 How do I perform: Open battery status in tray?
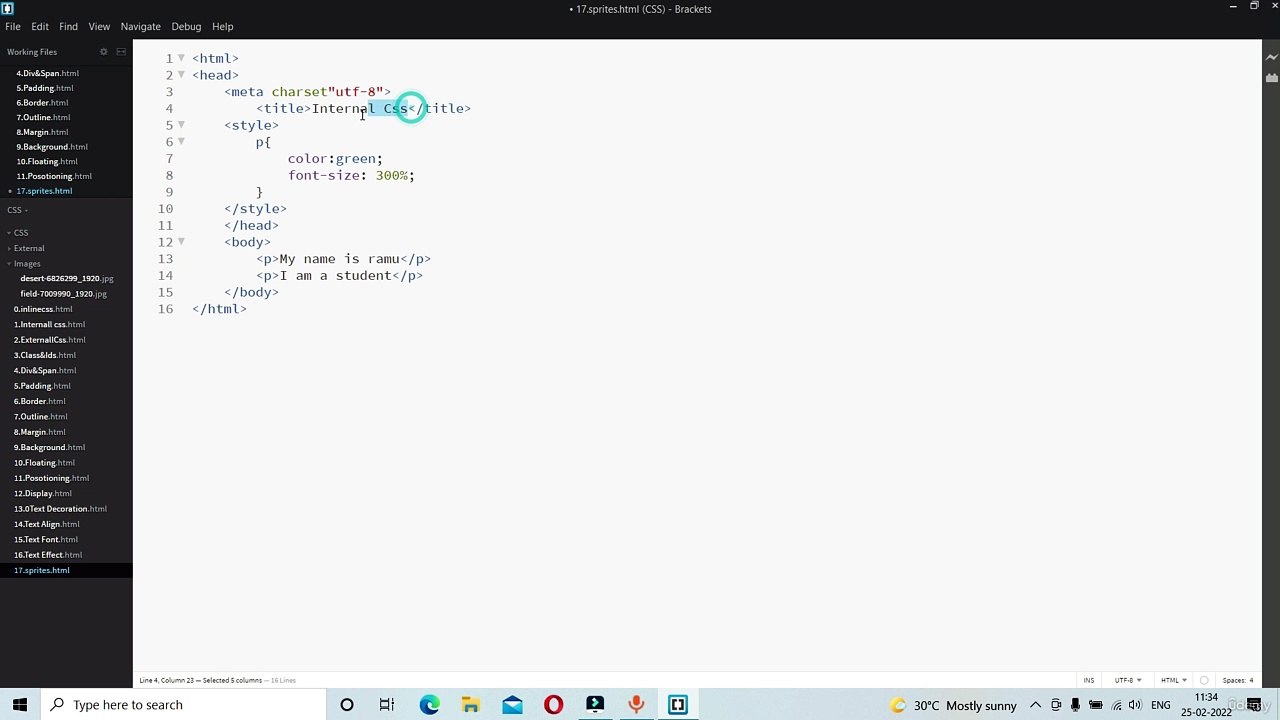click(1096, 705)
